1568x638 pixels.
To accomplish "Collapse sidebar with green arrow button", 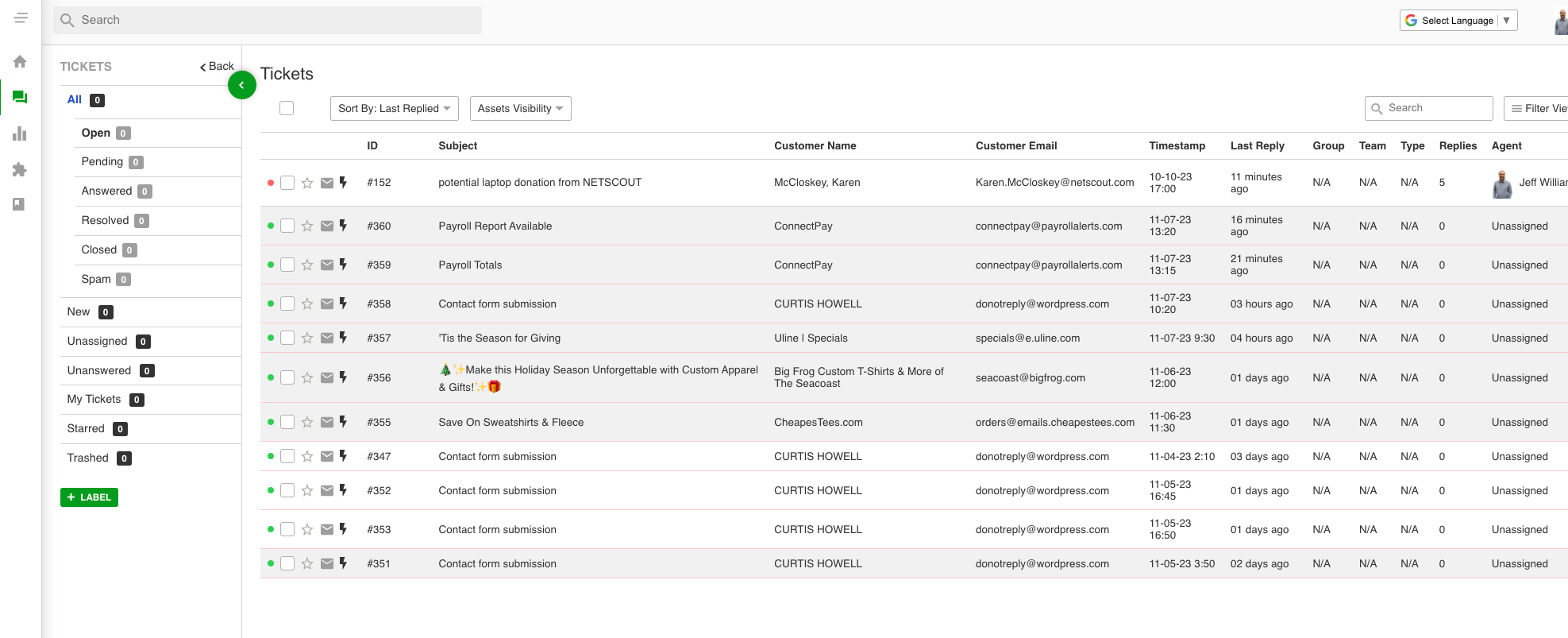I will 241,85.
